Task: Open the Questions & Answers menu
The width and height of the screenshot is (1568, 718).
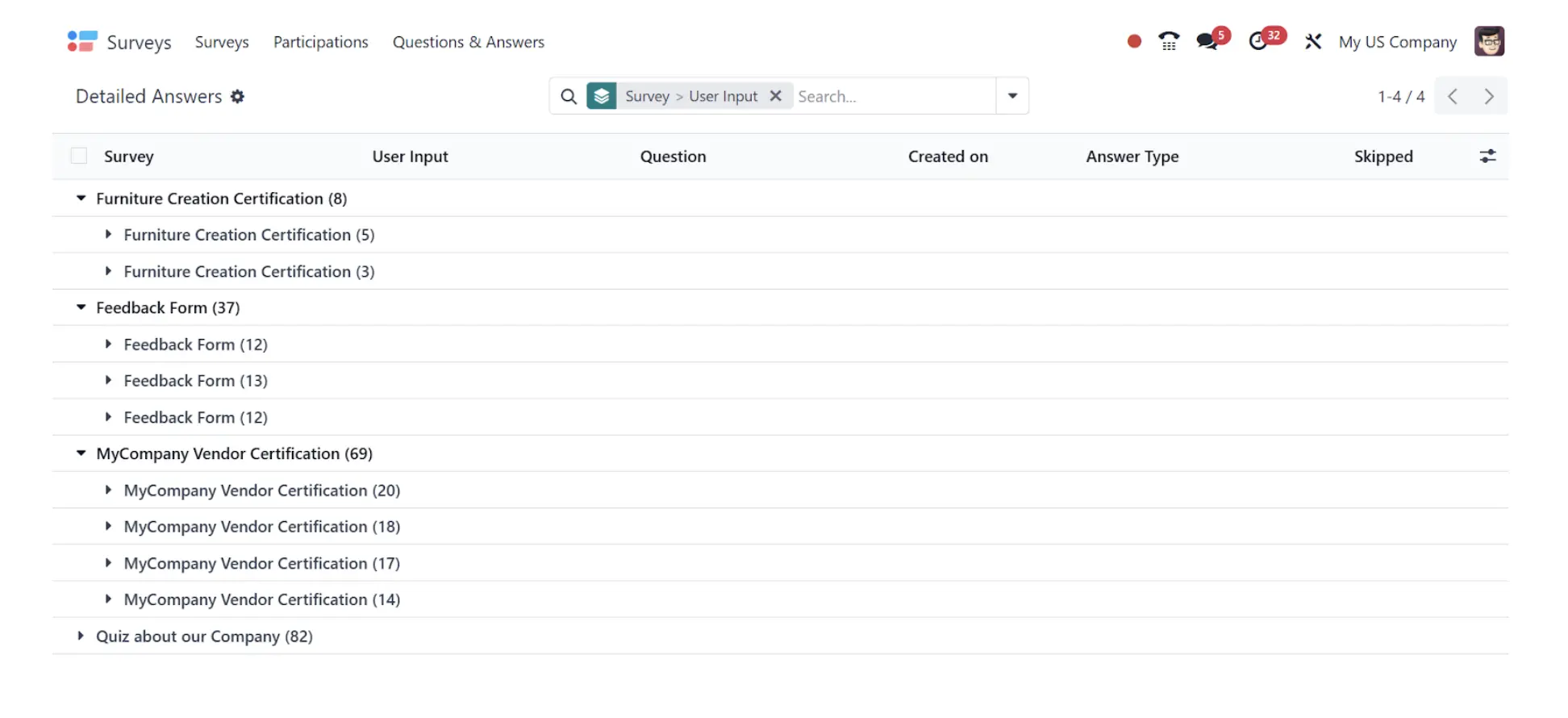Action: (468, 42)
